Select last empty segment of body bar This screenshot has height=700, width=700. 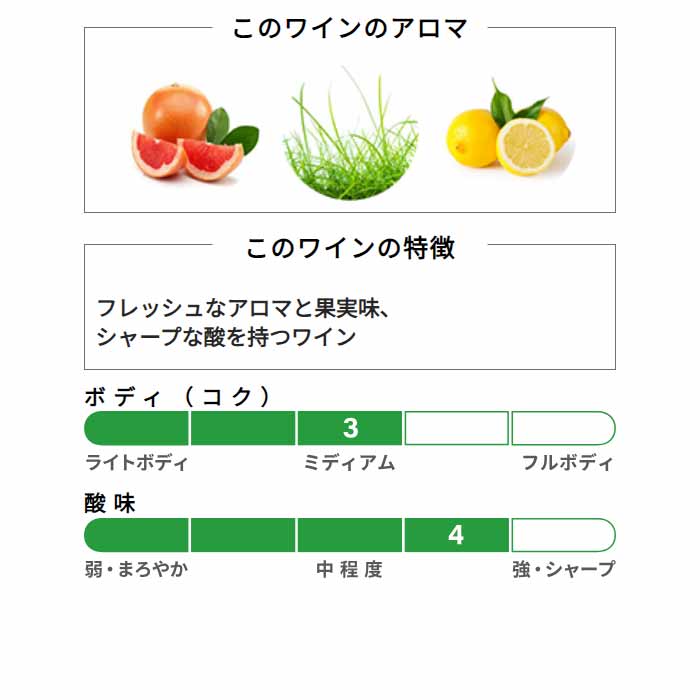[x=564, y=428]
